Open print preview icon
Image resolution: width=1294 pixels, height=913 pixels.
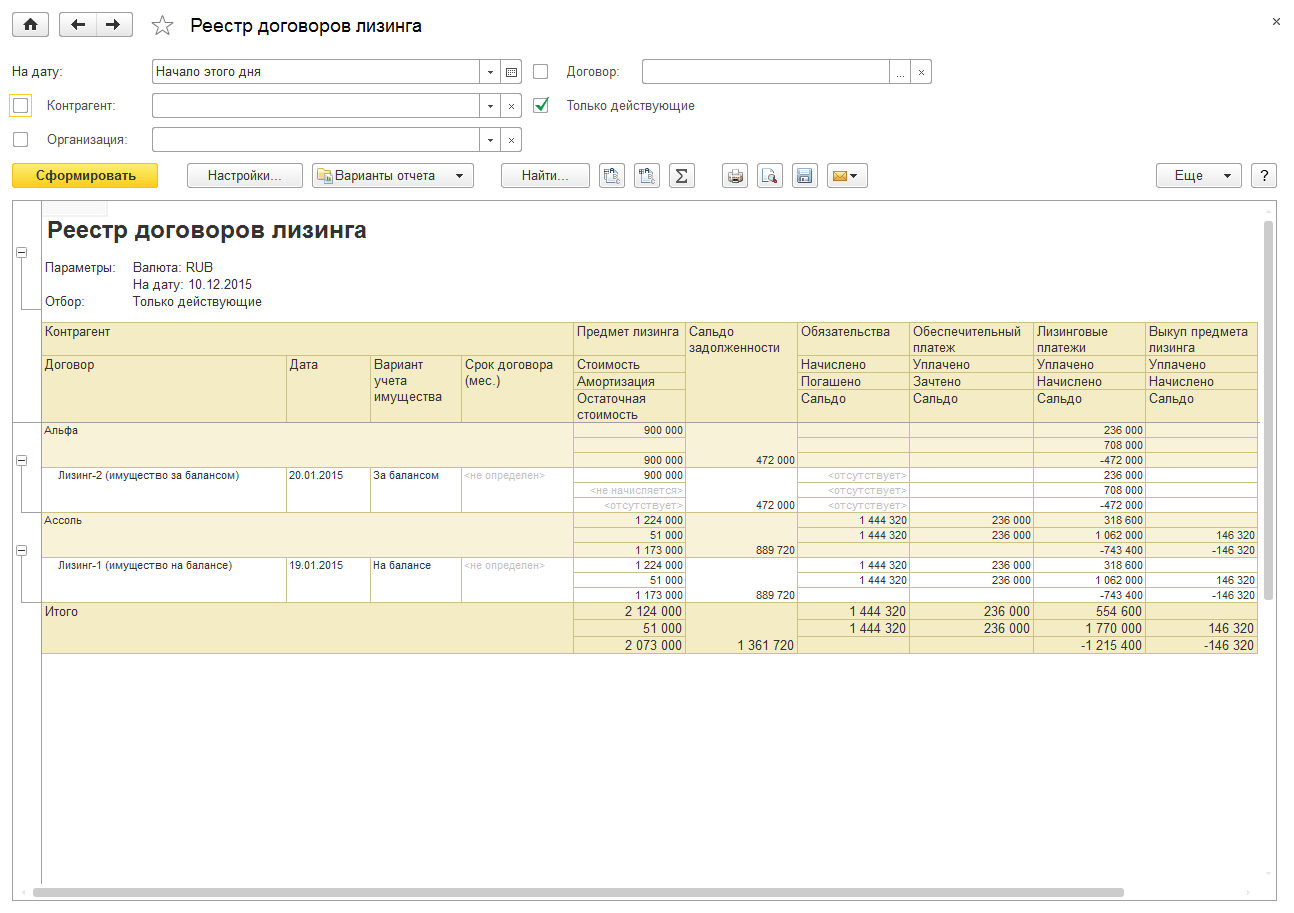769,176
